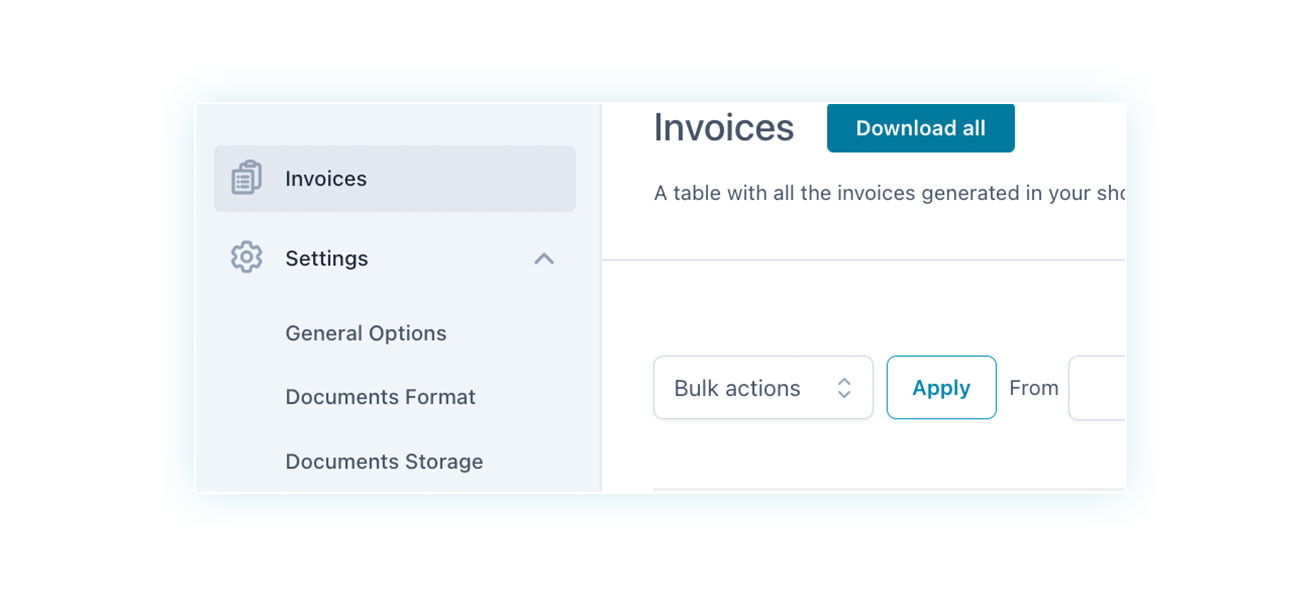Open Documents Format settings page
This screenshot has width=1300, height=595.
[x=380, y=397]
